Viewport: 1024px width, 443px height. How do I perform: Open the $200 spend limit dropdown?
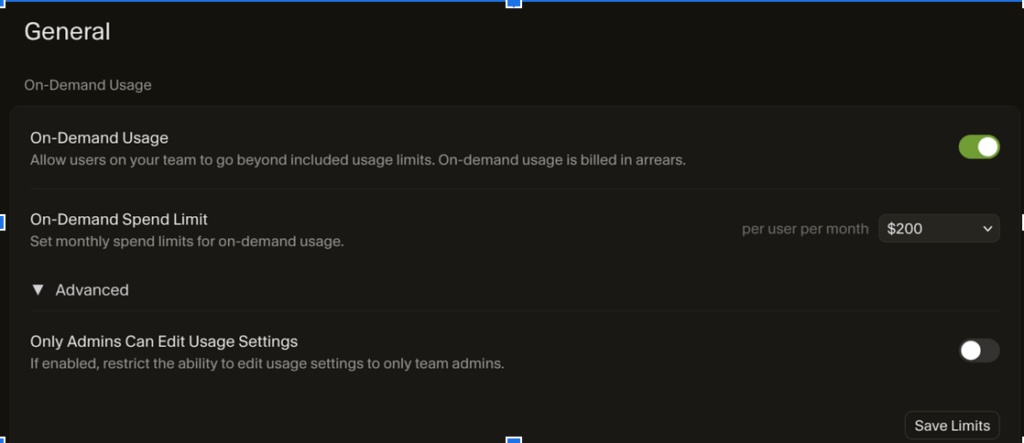[x=938, y=229]
